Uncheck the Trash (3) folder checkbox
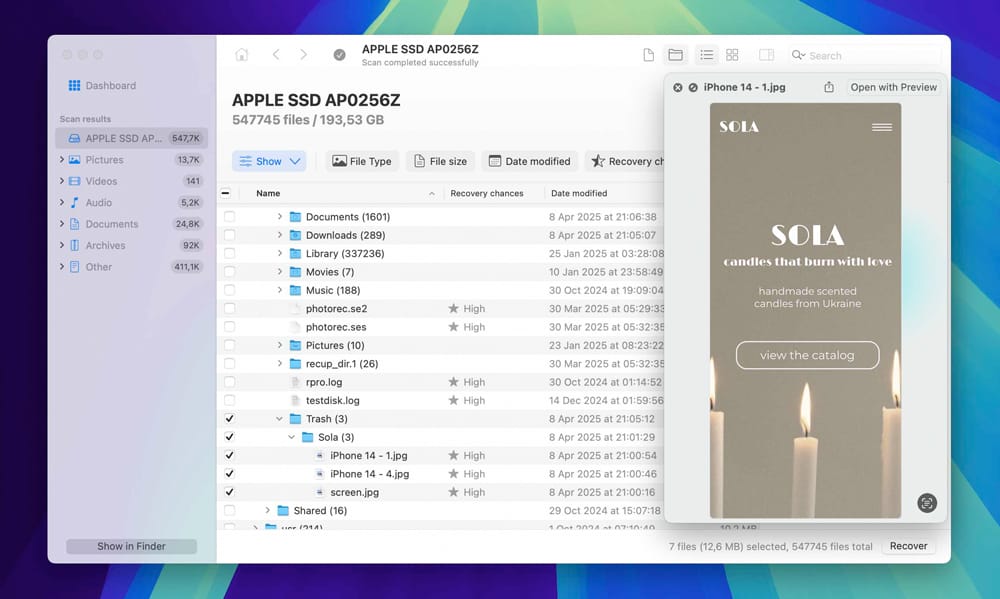This screenshot has height=599, width=1000. [x=229, y=418]
